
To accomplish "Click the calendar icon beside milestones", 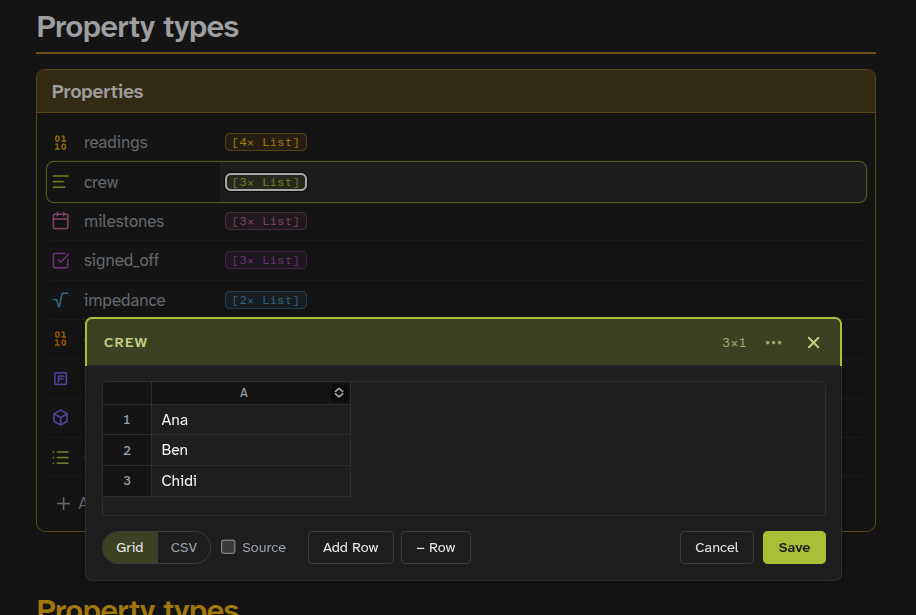I will (x=61, y=221).
